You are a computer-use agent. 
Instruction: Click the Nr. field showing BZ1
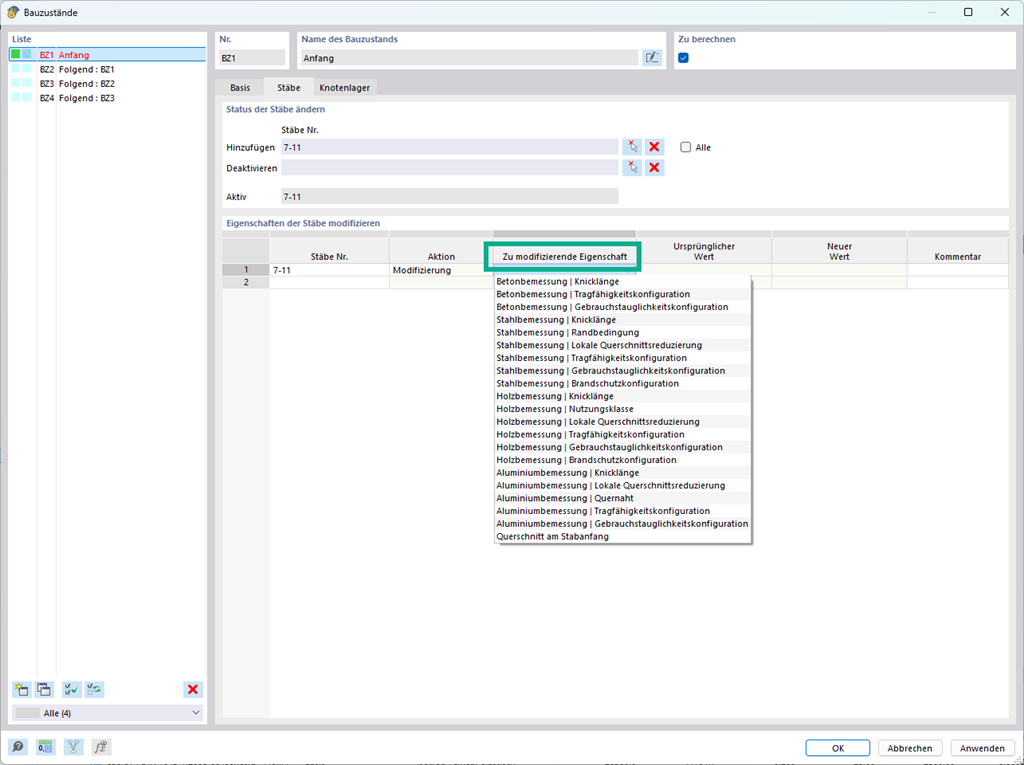click(251, 57)
